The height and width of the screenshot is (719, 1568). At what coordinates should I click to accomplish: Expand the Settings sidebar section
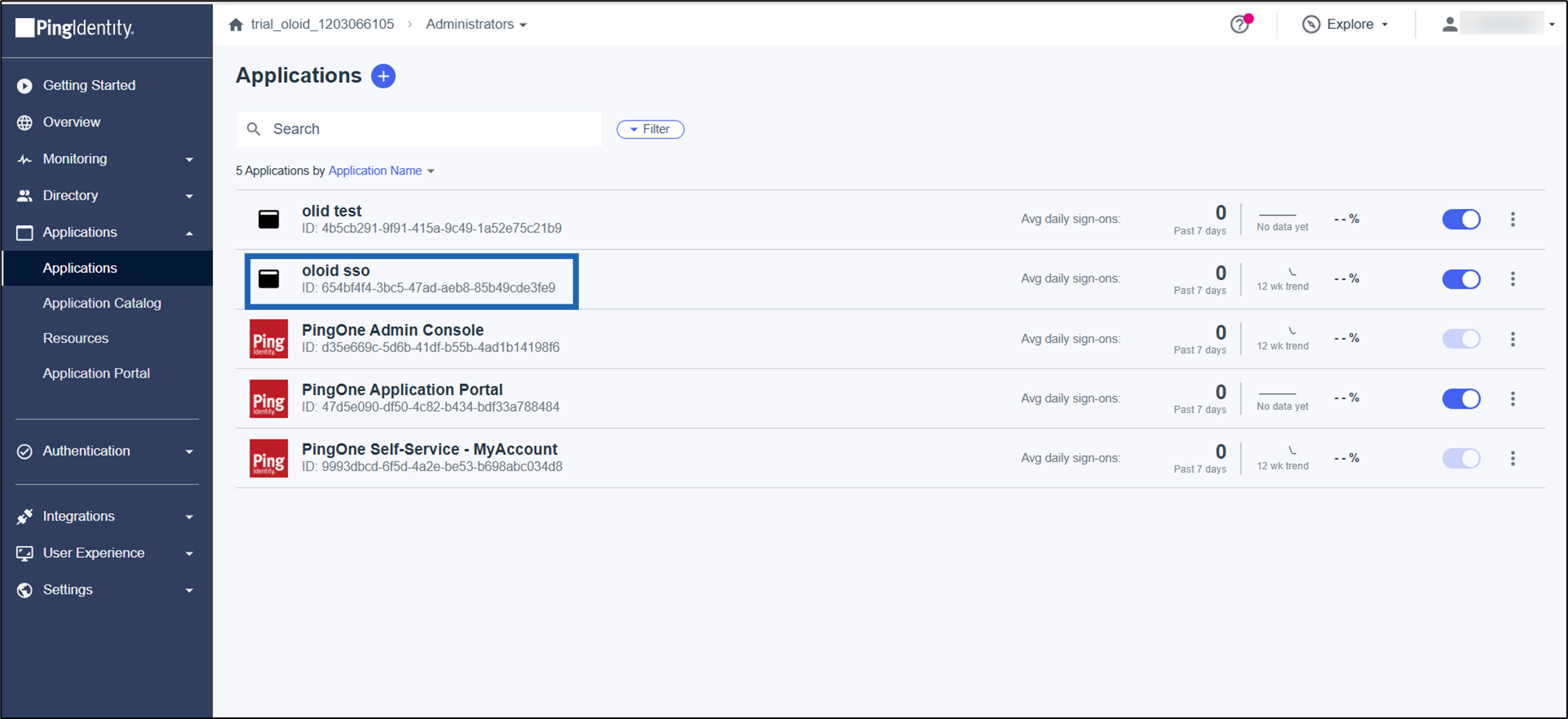point(106,590)
